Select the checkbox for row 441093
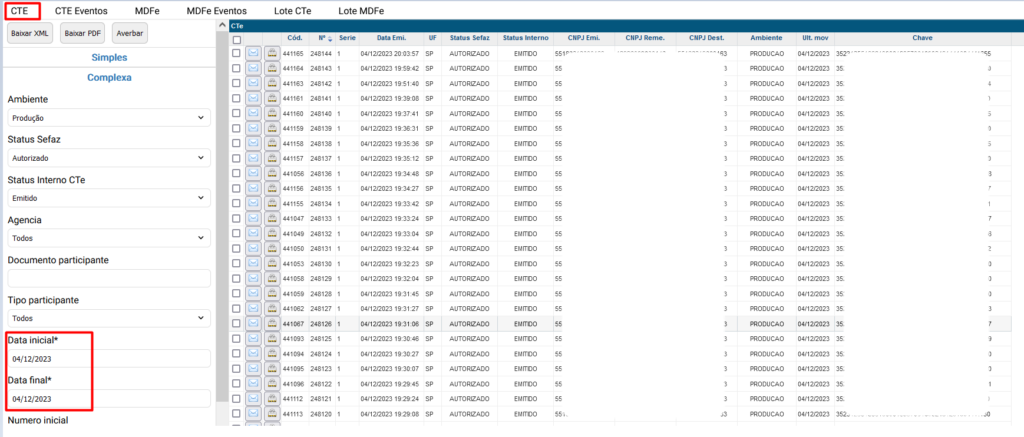The image size is (1024, 437). tap(236, 339)
